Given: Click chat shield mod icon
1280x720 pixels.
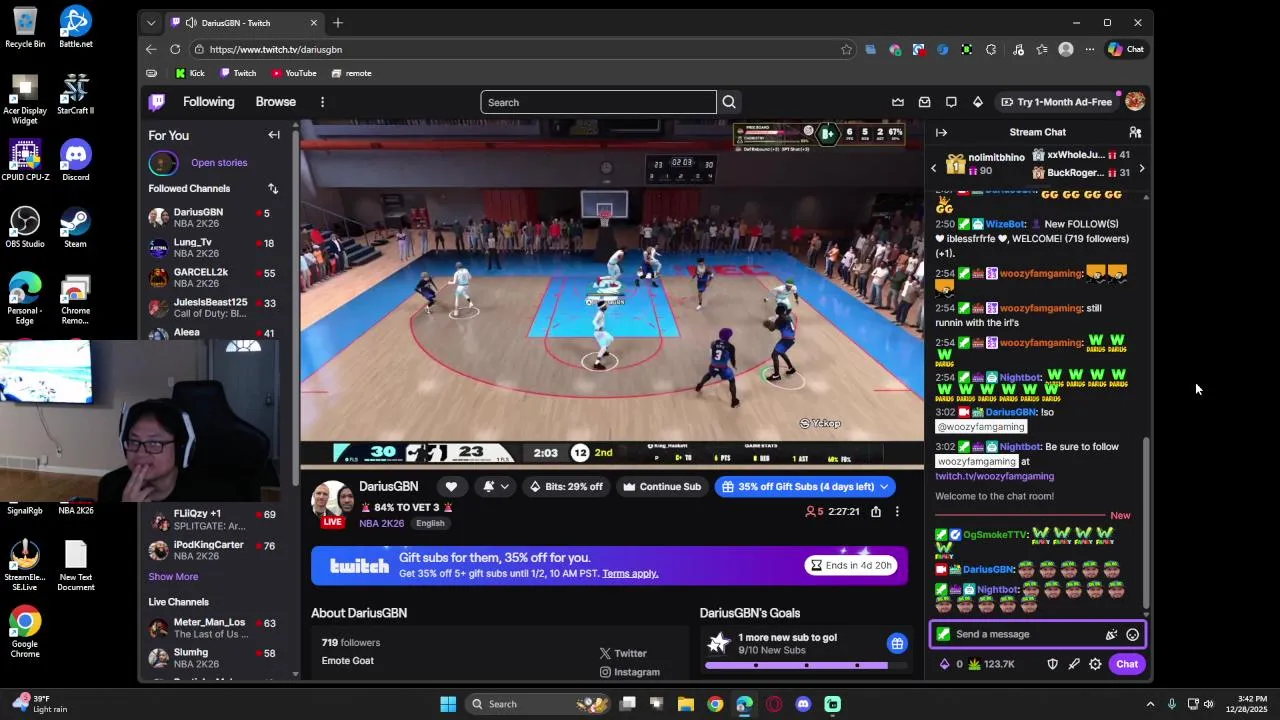Looking at the screenshot, I should [1052, 664].
